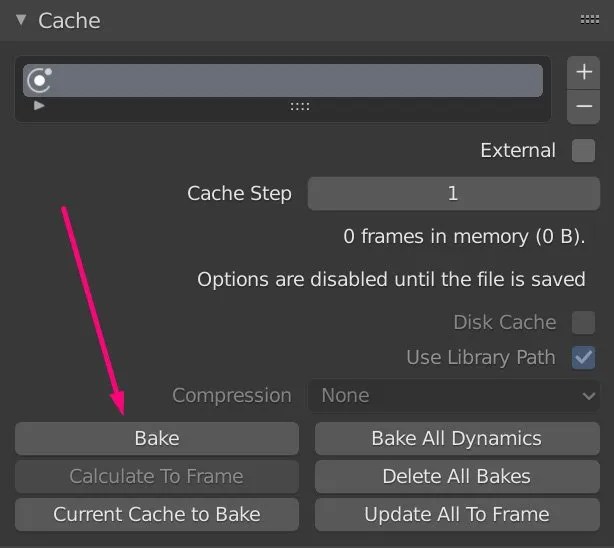Collapse the Cache panel disclosure triangle

20,19
